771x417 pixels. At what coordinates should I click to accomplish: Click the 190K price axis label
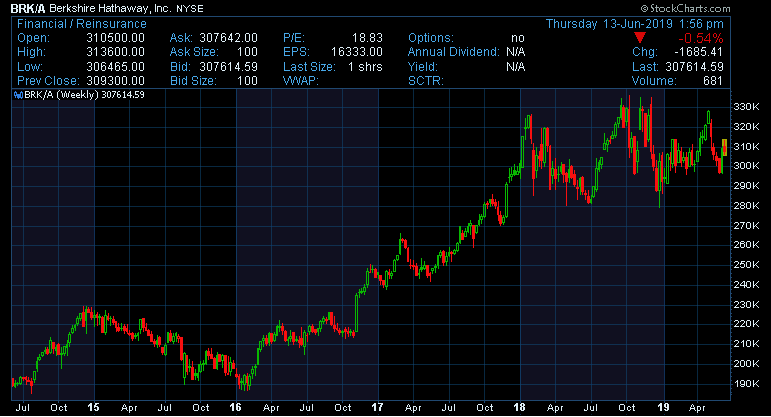[x=746, y=384]
